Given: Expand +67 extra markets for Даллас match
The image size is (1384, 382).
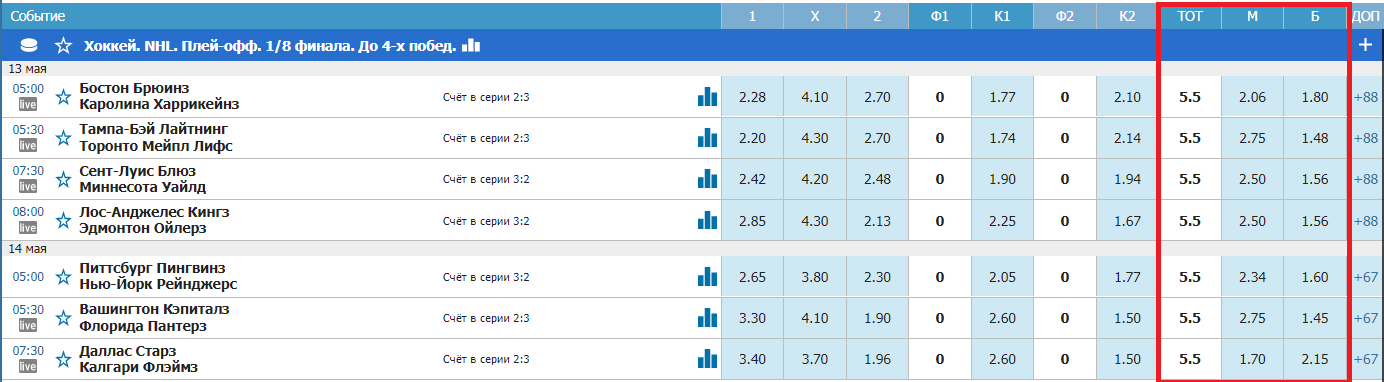Looking at the screenshot, I should click(x=1366, y=359).
